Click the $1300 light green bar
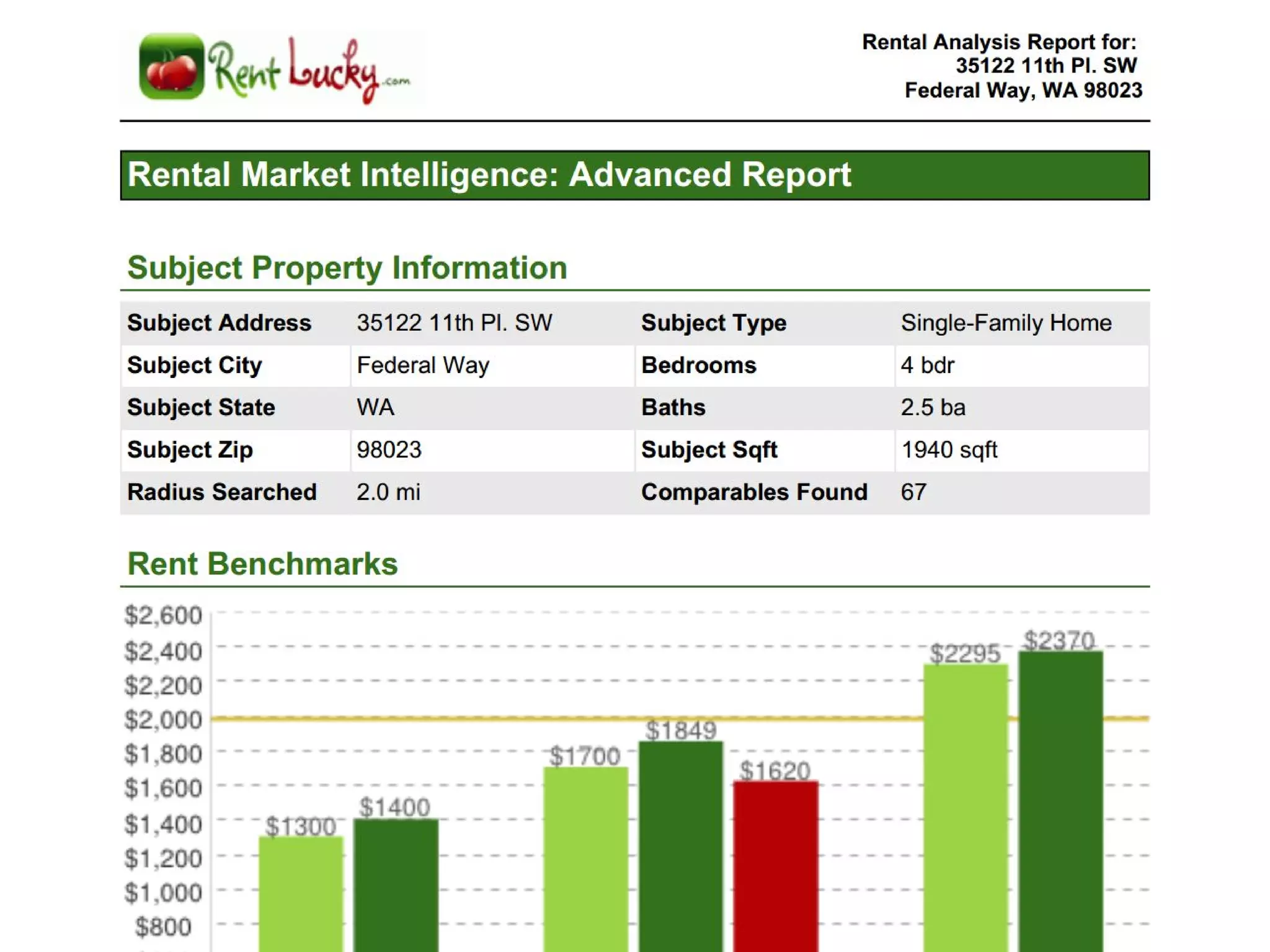 (x=301, y=892)
